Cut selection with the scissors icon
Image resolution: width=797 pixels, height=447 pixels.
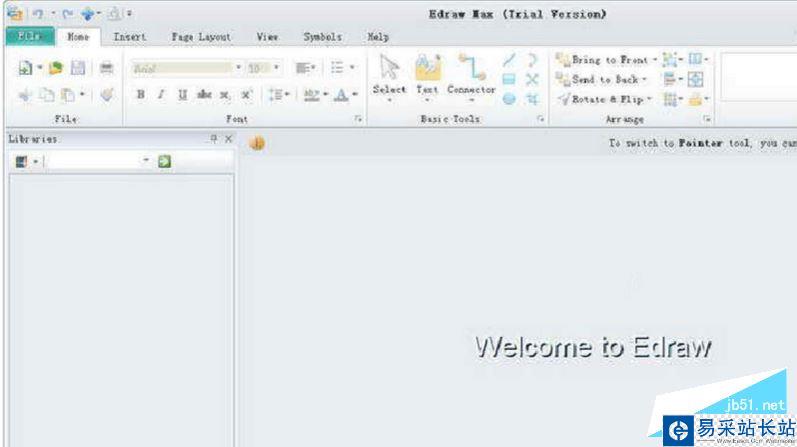(25, 95)
